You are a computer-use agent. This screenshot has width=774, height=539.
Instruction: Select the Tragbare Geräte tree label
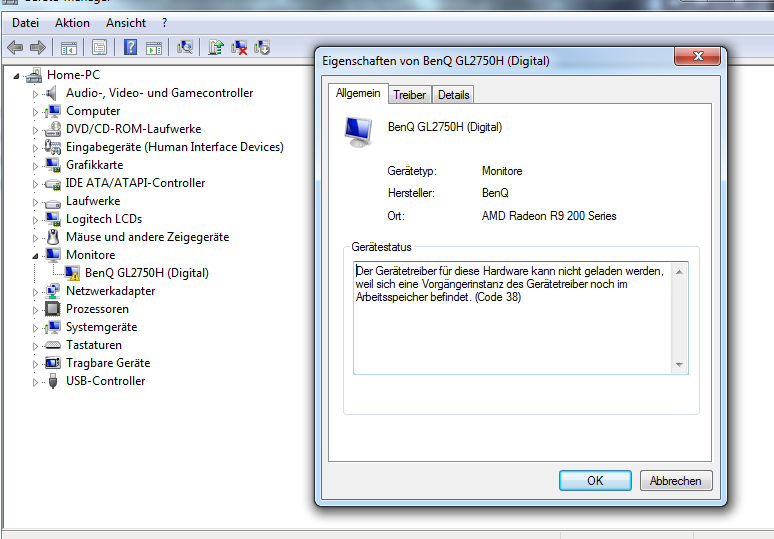pos(108,363)
